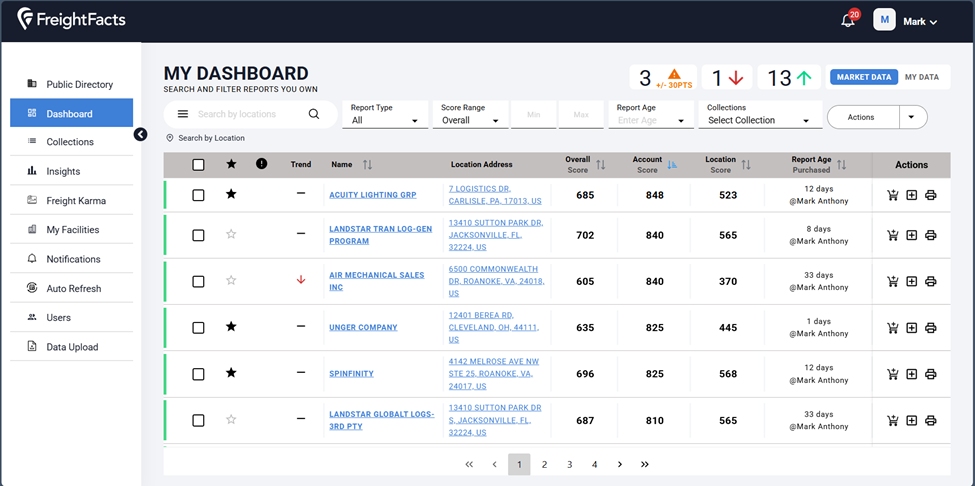
Task: Toggle the select-all checkbox in table header
Action: click(198, 165)
